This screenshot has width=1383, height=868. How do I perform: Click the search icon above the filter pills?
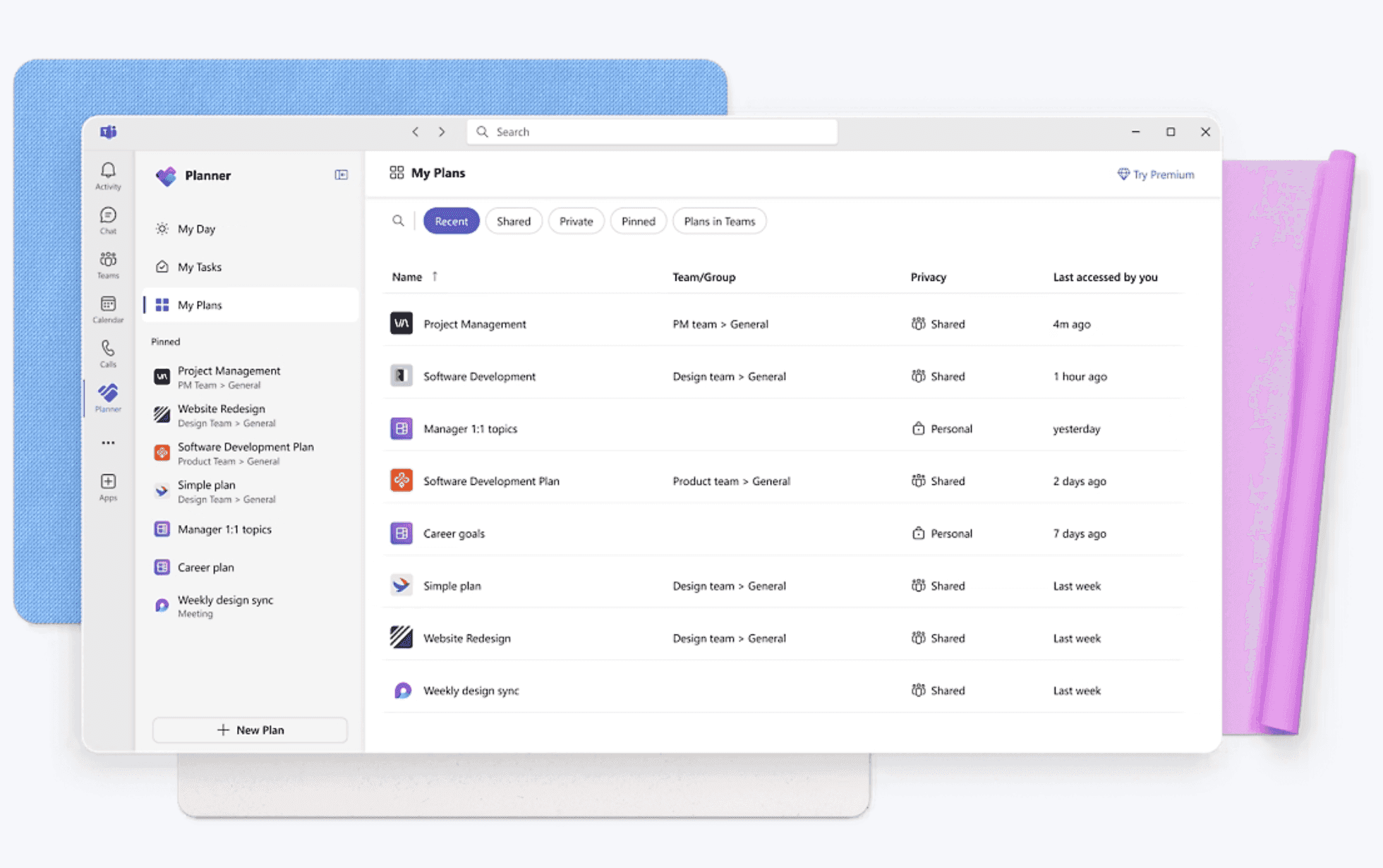click(x=398, y=221)
